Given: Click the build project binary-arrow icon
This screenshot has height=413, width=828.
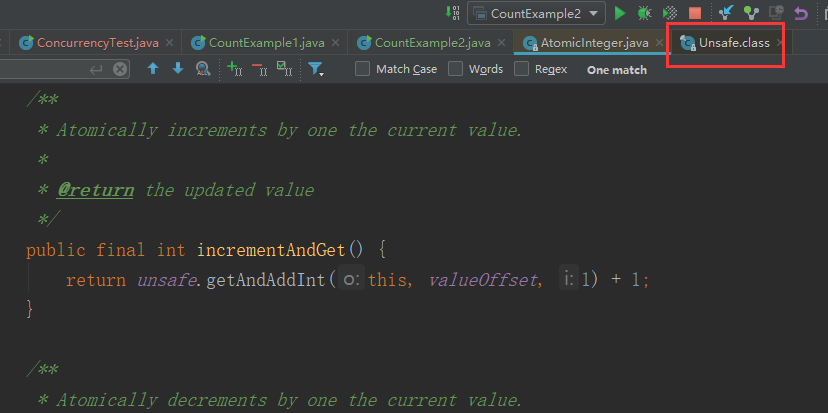Looking at the screenshot, I should [x=453, y=13].
